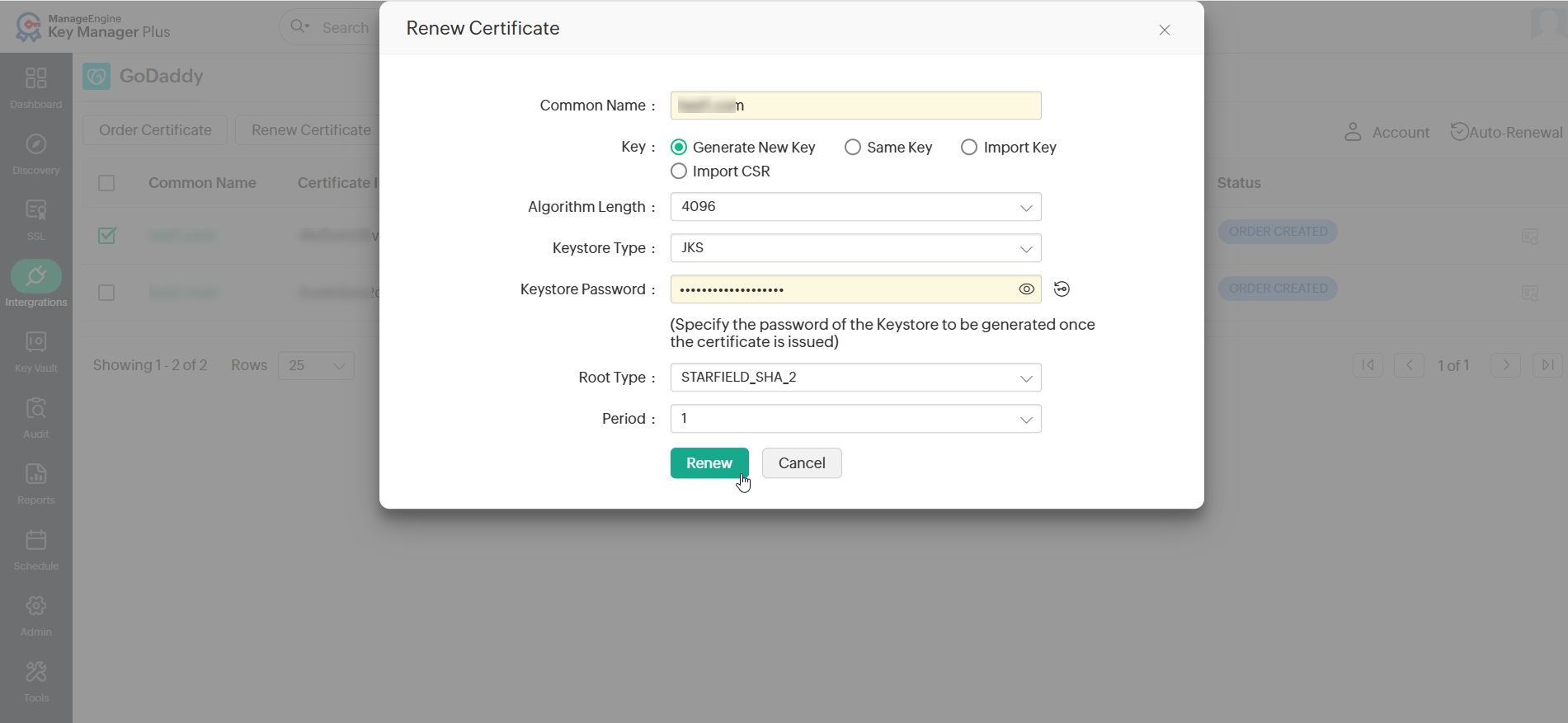This screenshot has width=1568, height=723.
Task: Show the keystore password with eye icon
Action: [x=1026, y=289]
